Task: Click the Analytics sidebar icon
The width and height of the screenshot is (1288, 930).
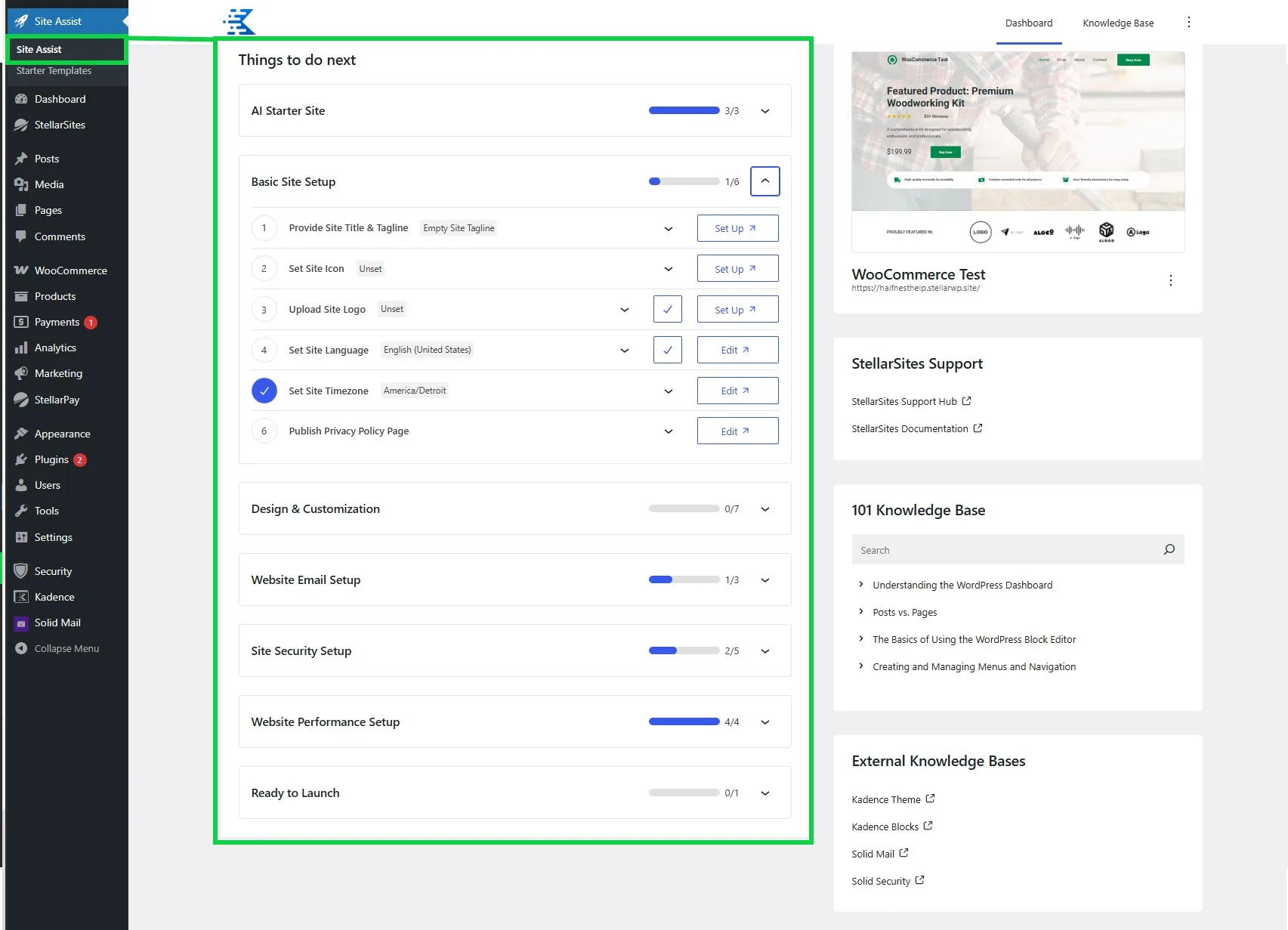Action: pyautogui.click(x=20, y=348)
